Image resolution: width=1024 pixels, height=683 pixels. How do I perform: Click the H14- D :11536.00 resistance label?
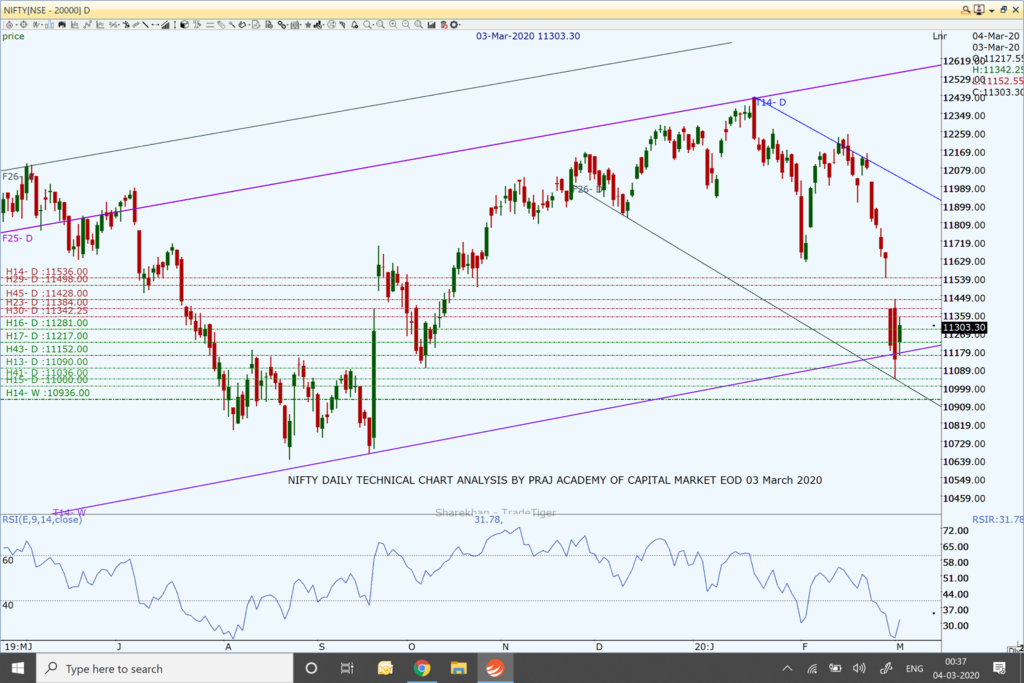click(46, 272)
